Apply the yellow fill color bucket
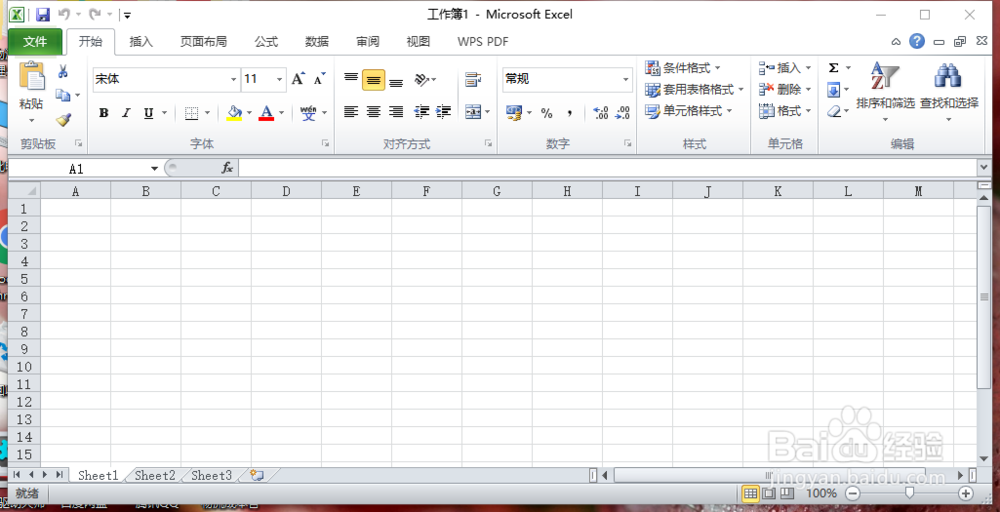Screen dimensions: 1000x512 tap(235, 113)
